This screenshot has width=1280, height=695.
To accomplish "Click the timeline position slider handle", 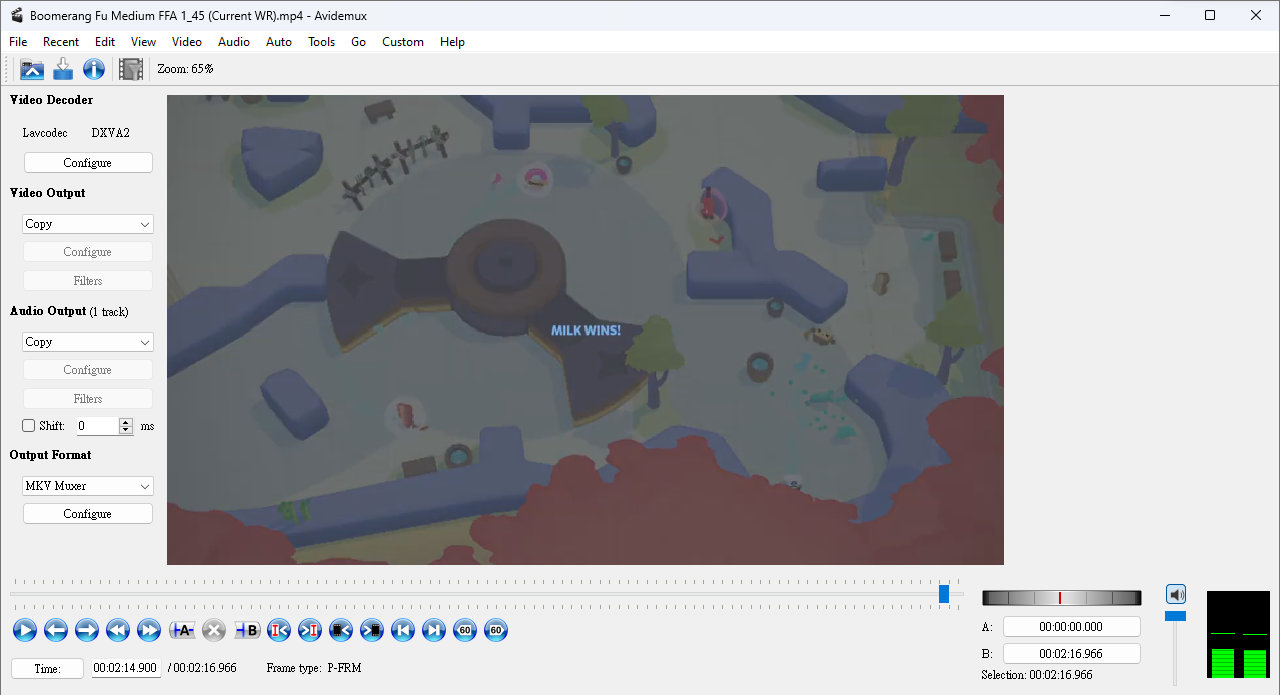I will click(944, 594).
